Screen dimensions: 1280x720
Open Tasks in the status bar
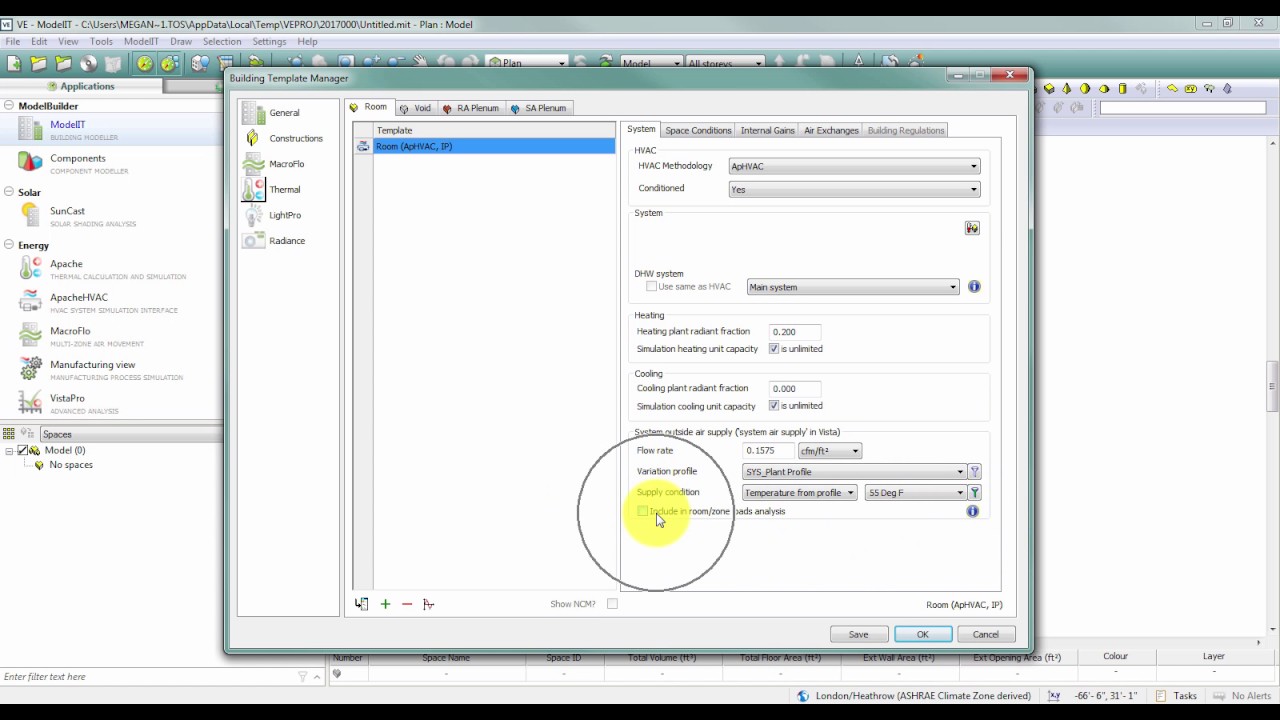point(1177,696)
